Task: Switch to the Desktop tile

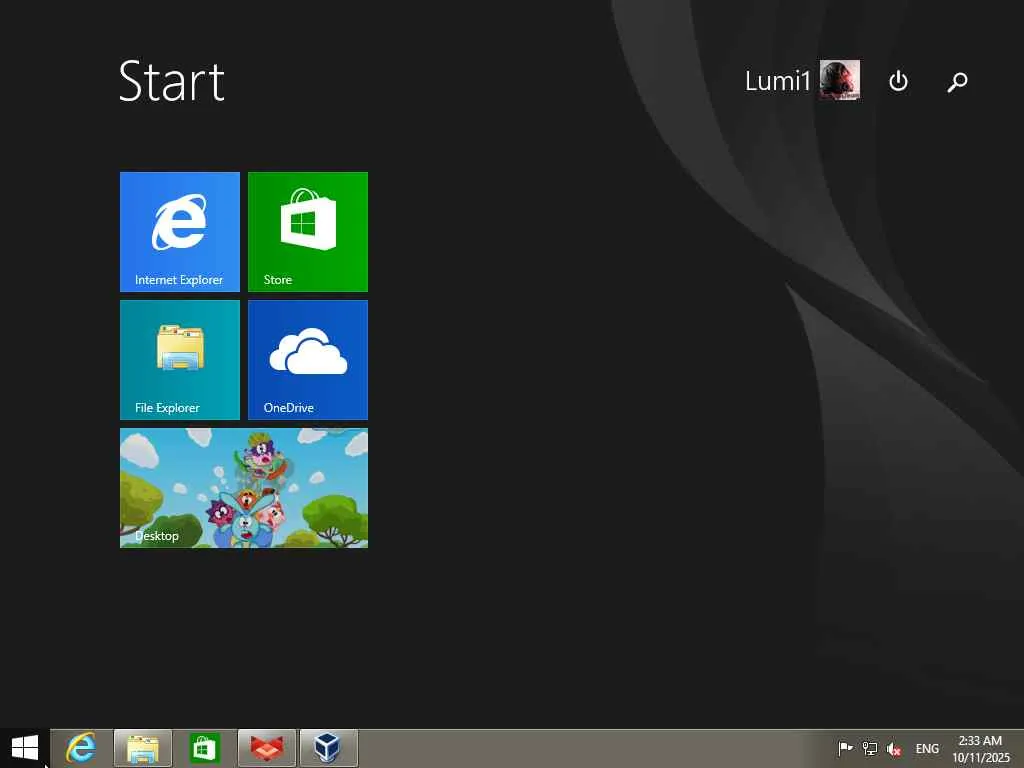Action: click(244, 488)
